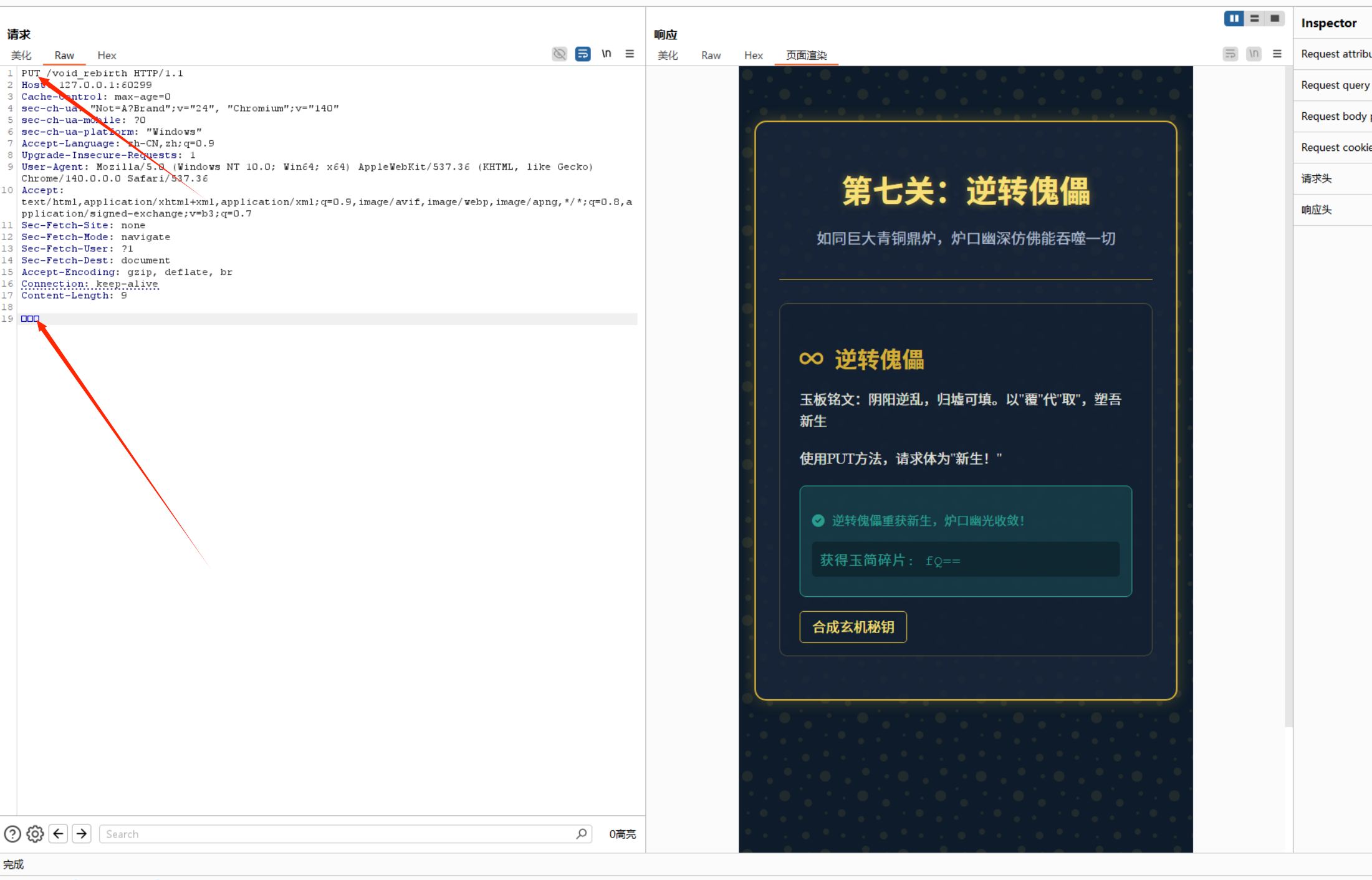
Task: Open the request editor hamburger menu
Action: click(x=630, y=54)
